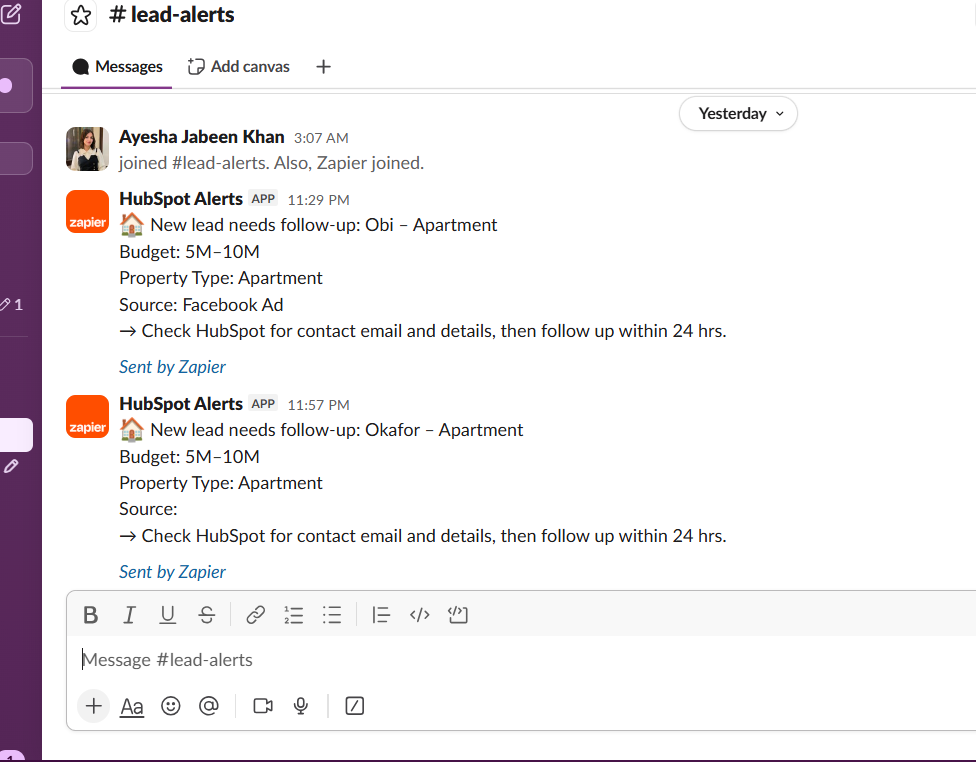This screenshot has width=976, height=762.
Task: Open the Yesterday date dropdown
Action: 738,113
